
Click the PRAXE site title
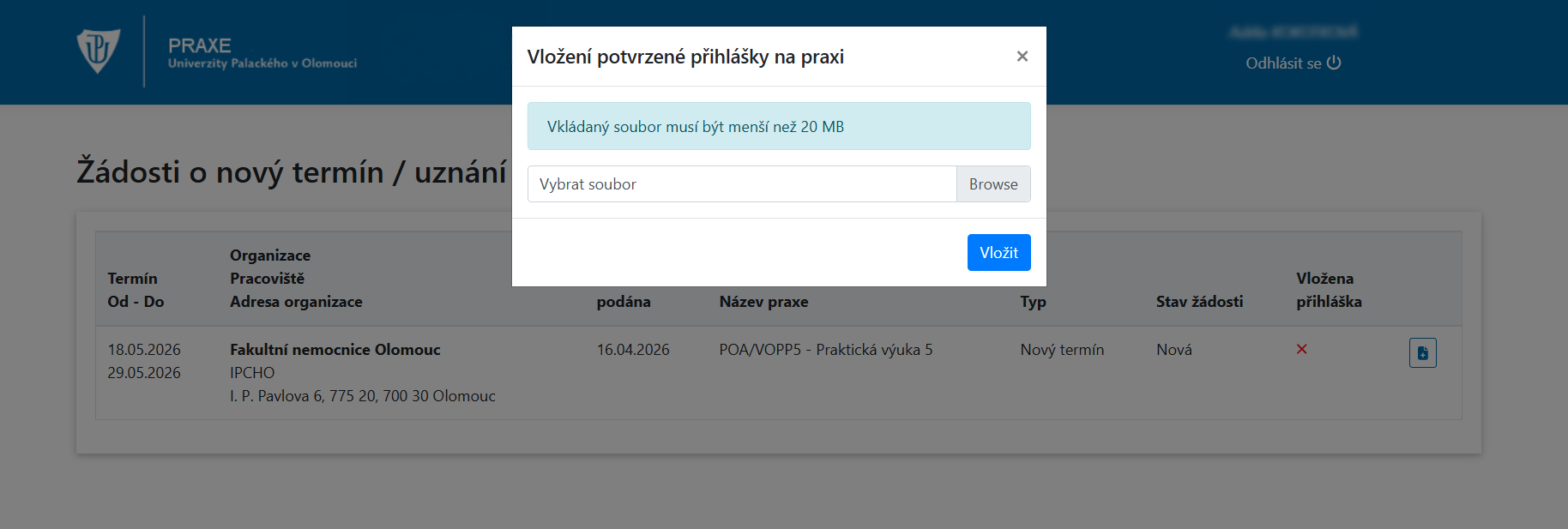pyautogui.click(x=200, y=45)
